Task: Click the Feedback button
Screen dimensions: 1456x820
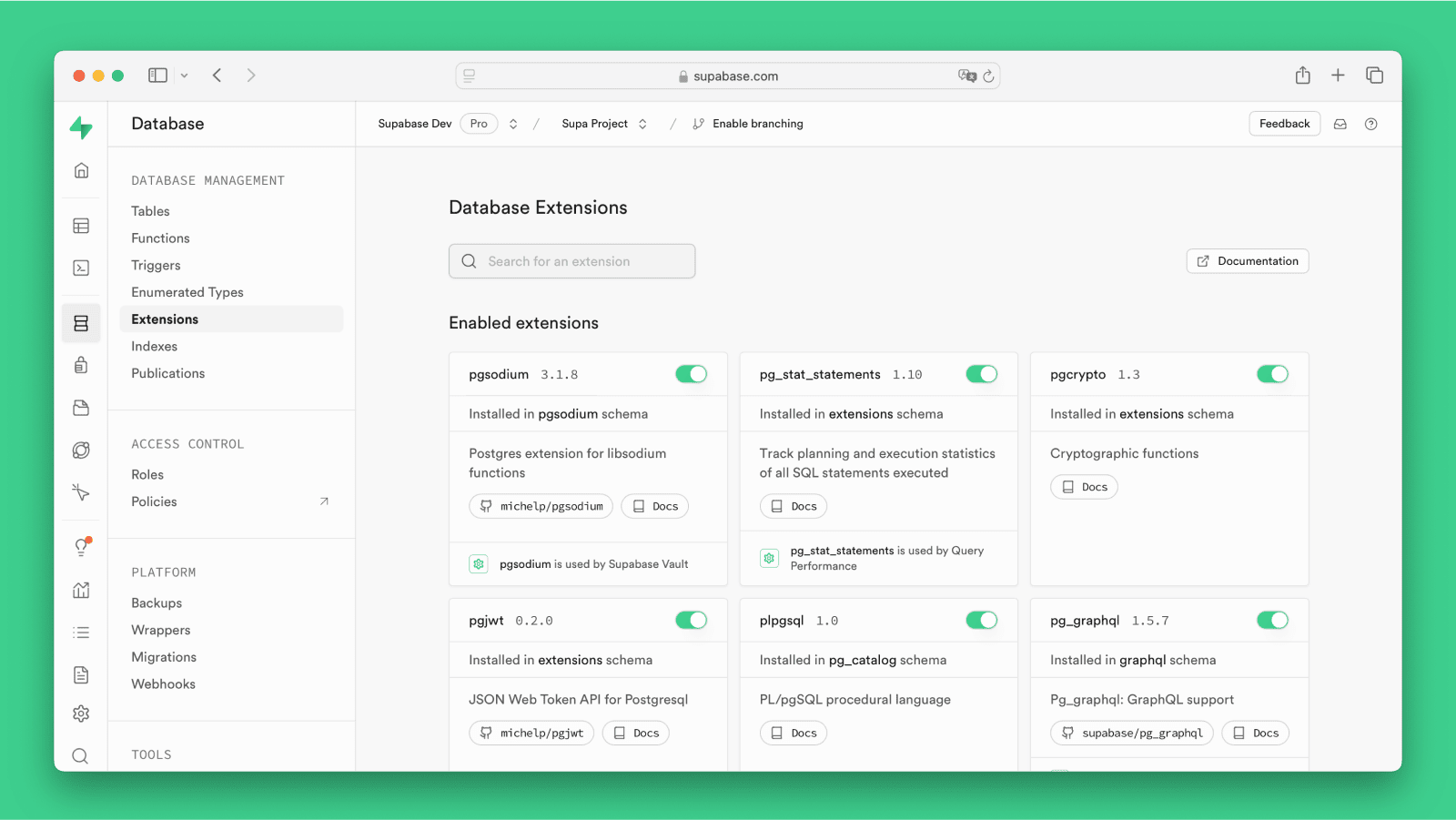Action: pos(1284,123)
